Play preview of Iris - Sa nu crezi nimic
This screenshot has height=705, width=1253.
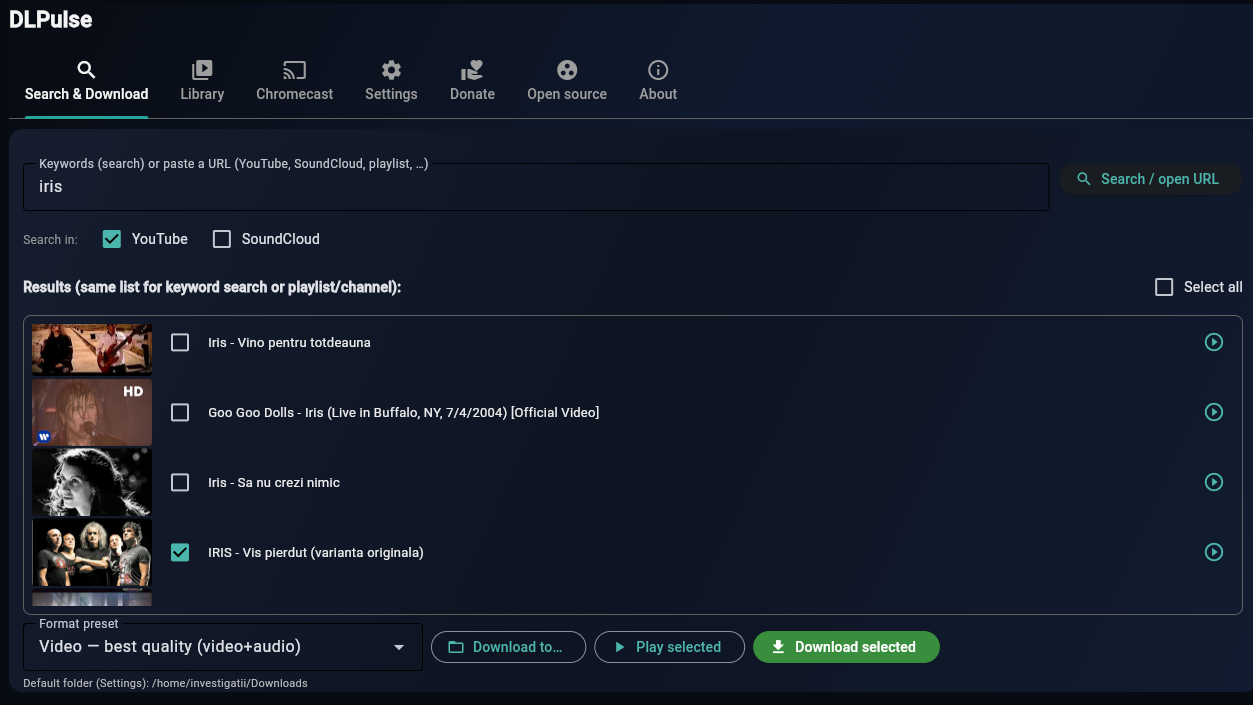tap(1214, 482)
